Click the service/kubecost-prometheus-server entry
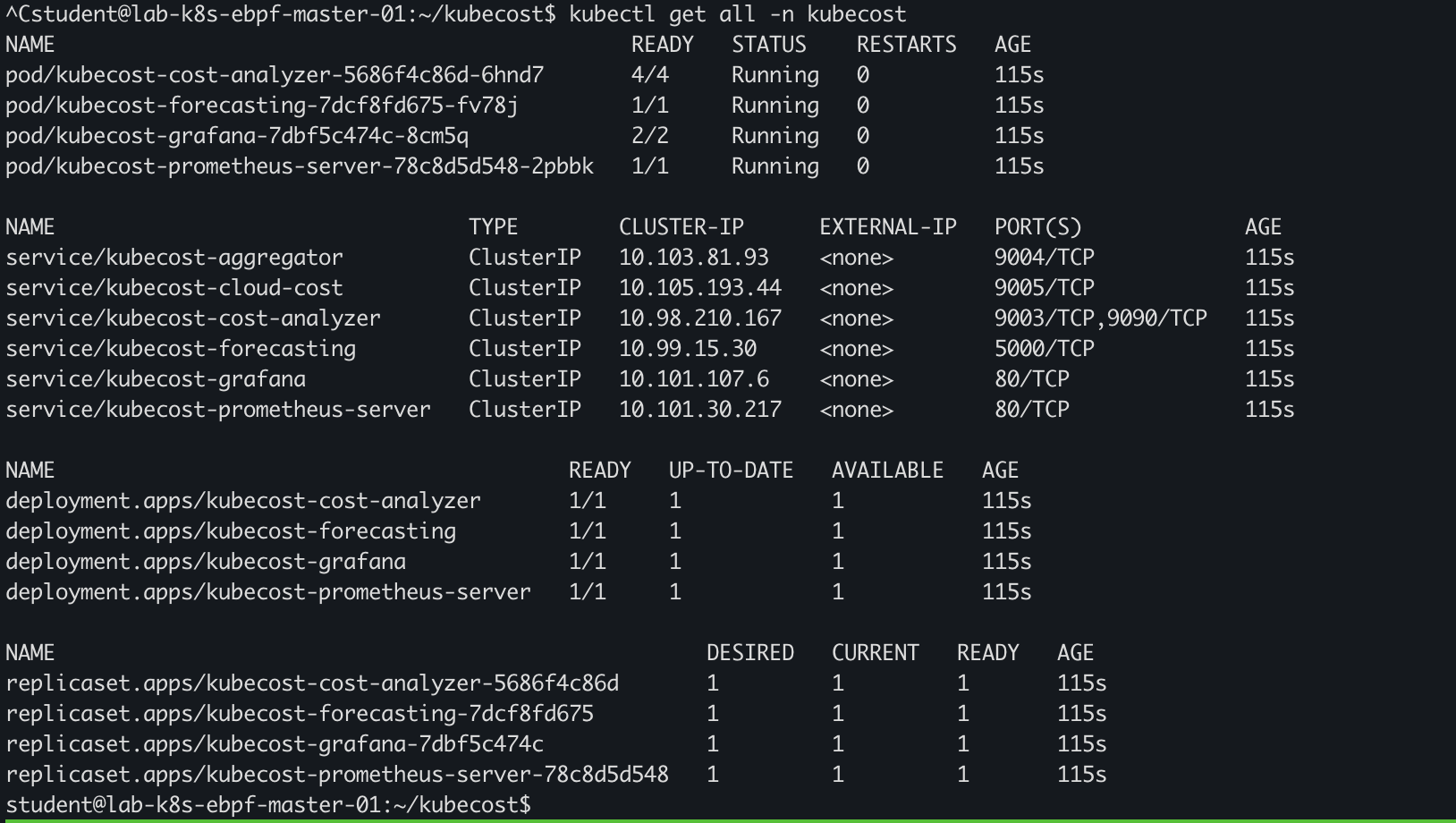The image size is (1456, 823). coord(218,410)
